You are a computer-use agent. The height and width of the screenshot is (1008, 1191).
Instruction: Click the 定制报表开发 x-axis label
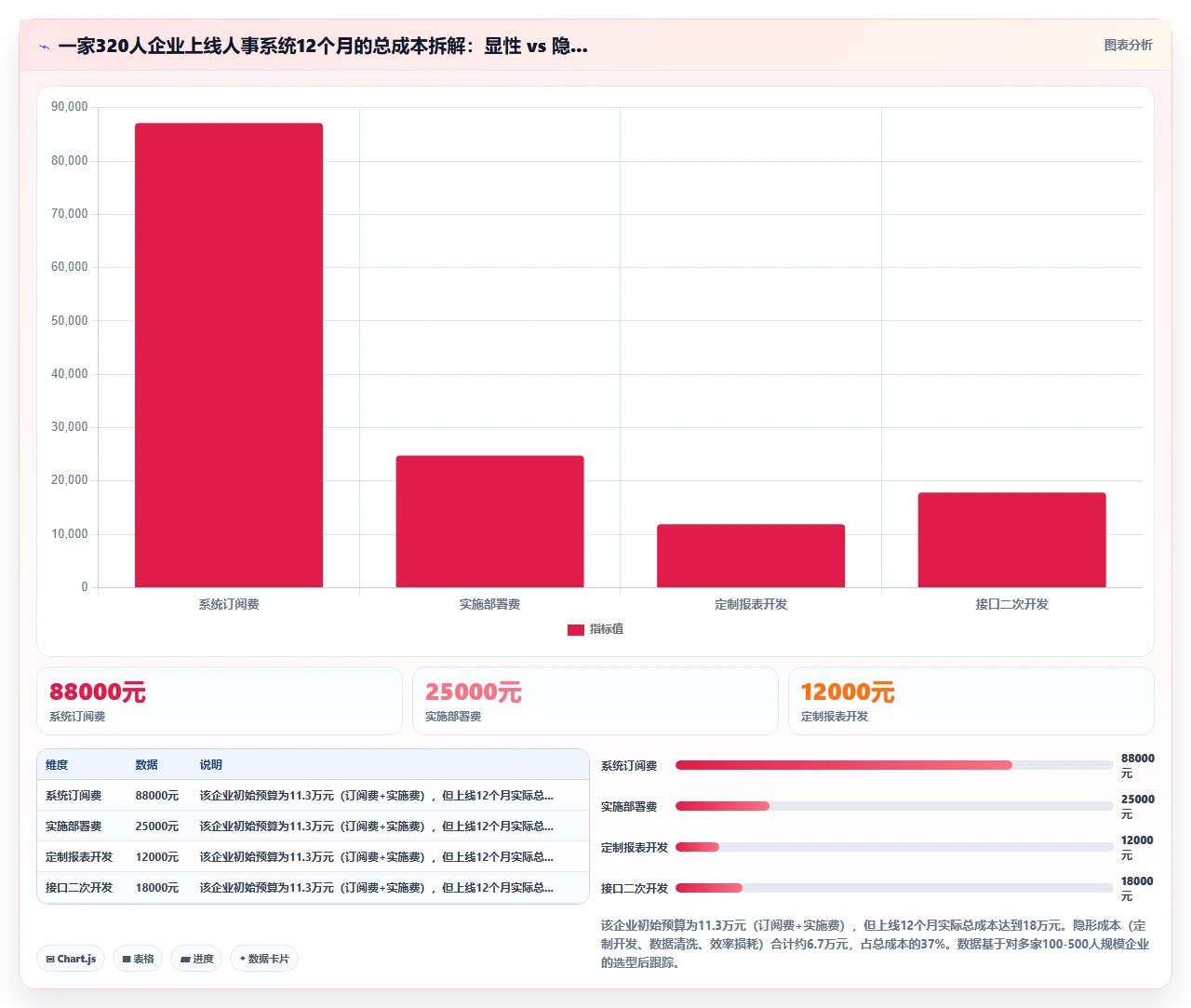[x=751, y=604]
